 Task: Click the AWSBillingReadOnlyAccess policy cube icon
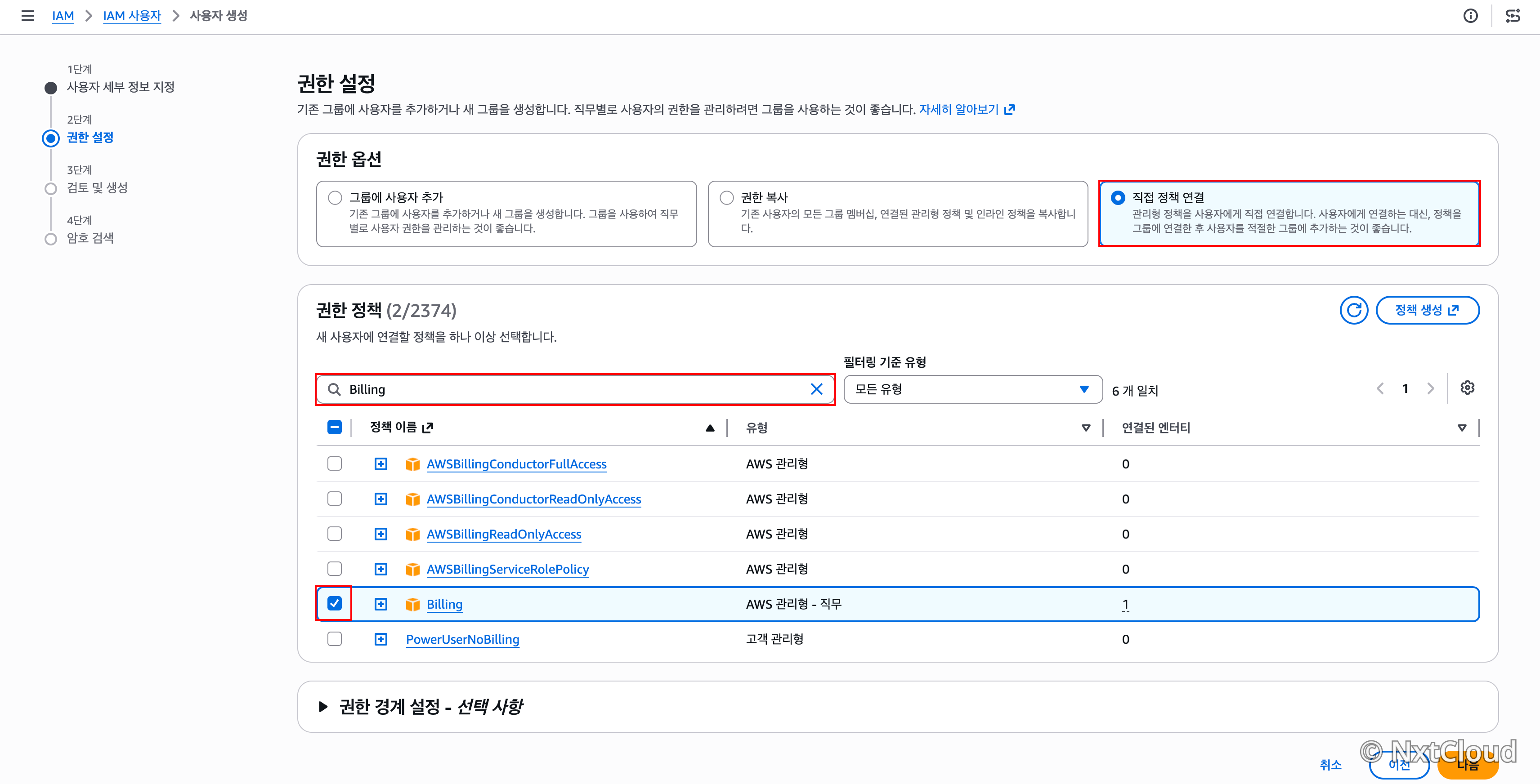[x=412, y=534]
